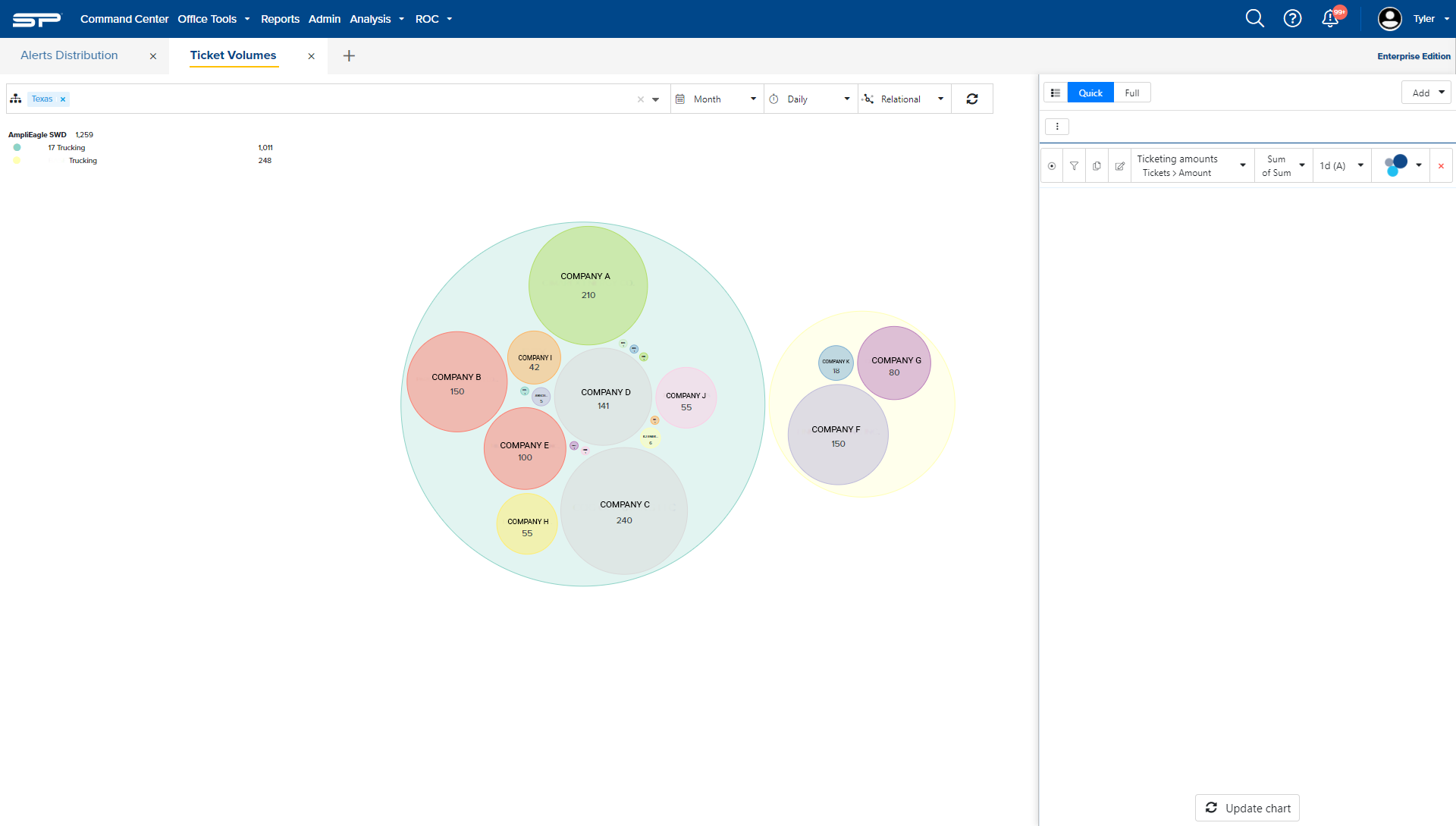This screenshot has height=826, width=1456.
Task: Close the Ticket Volumes tab
Action: click(x=311, y=56)
